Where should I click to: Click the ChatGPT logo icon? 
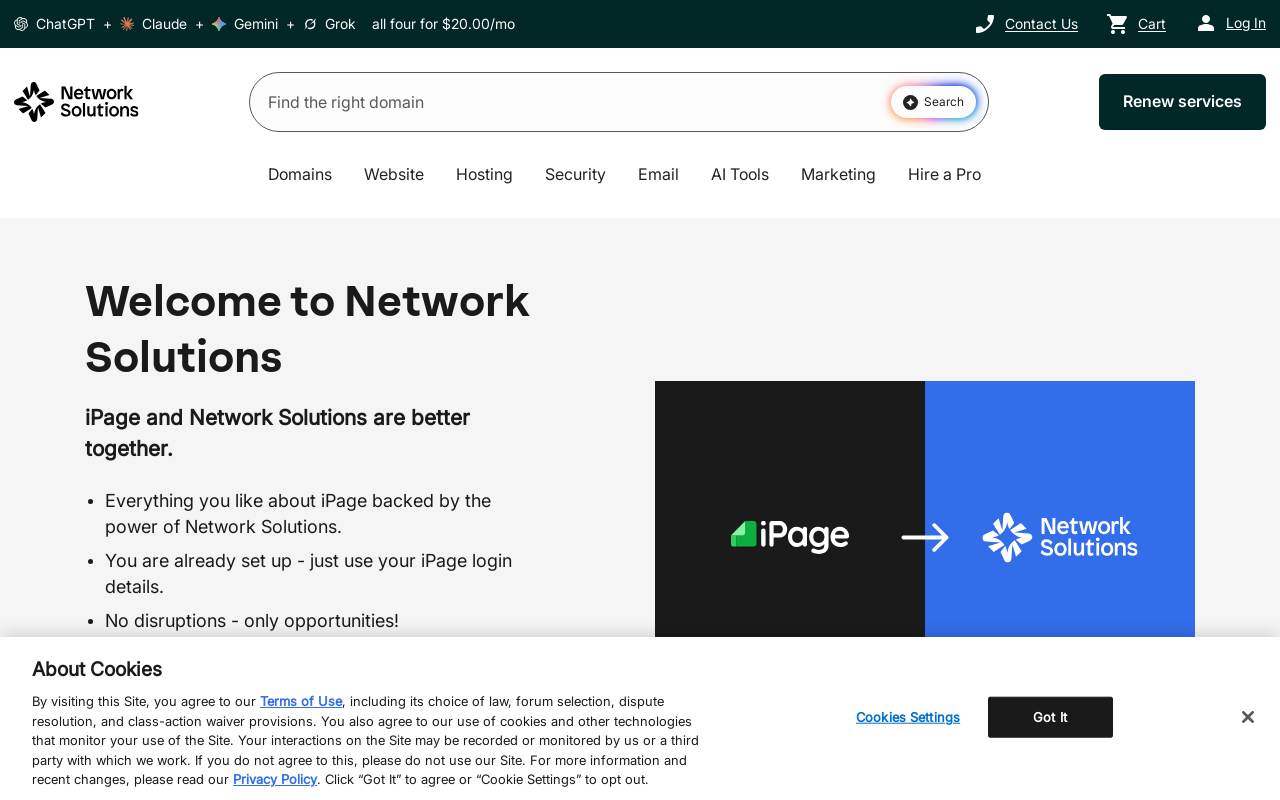click(21, 24)
